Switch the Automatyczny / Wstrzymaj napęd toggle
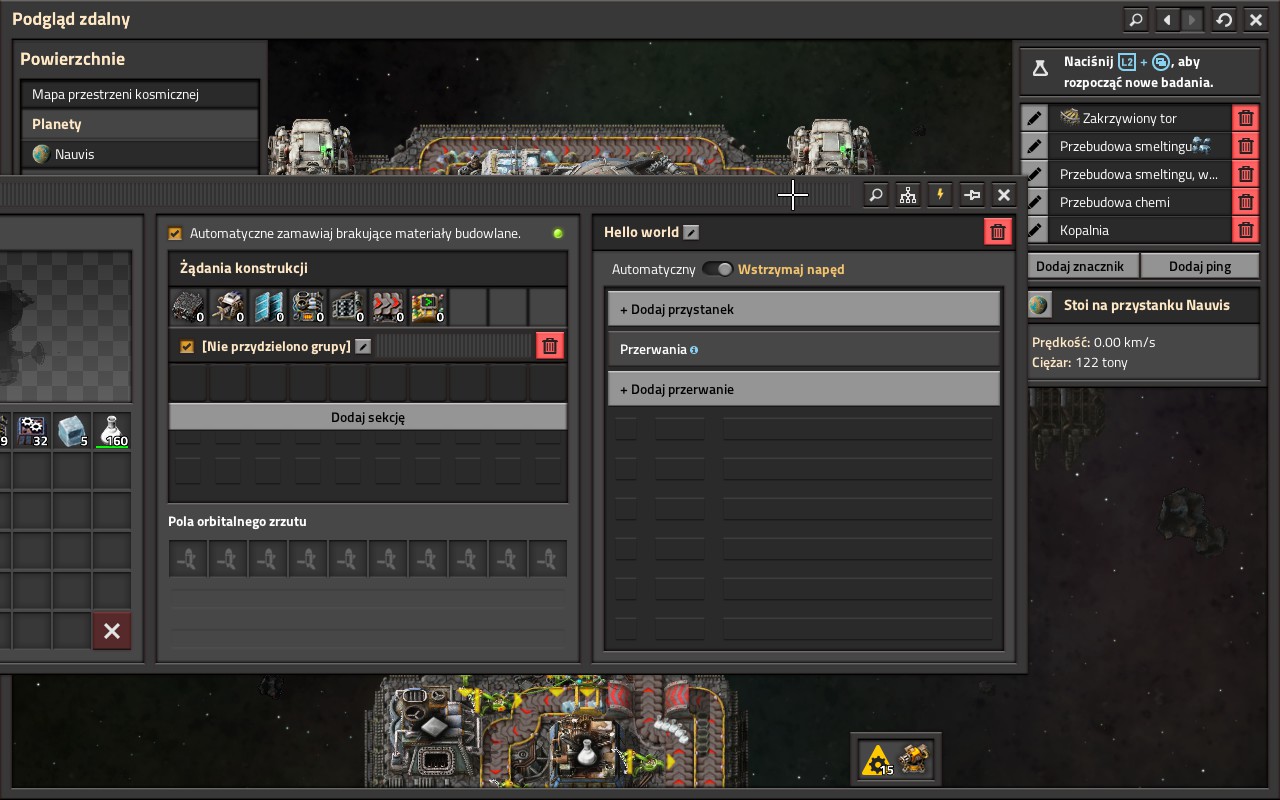This screenshot has width=1280, height=800. tap(717, 269)
